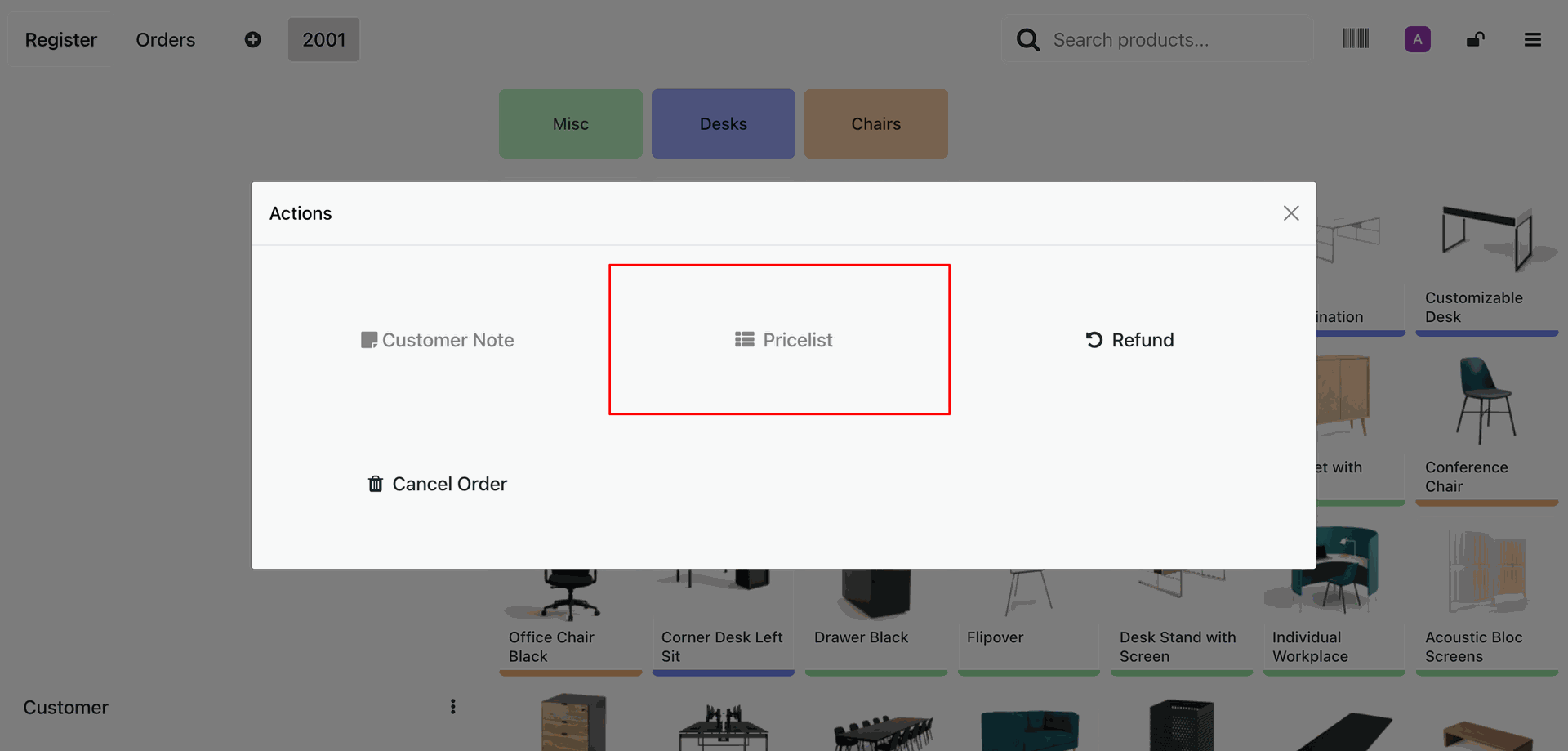This screenshot has width=1568, height=751.
Task: Open the hamburger menu
Action: click(1532, 39)
